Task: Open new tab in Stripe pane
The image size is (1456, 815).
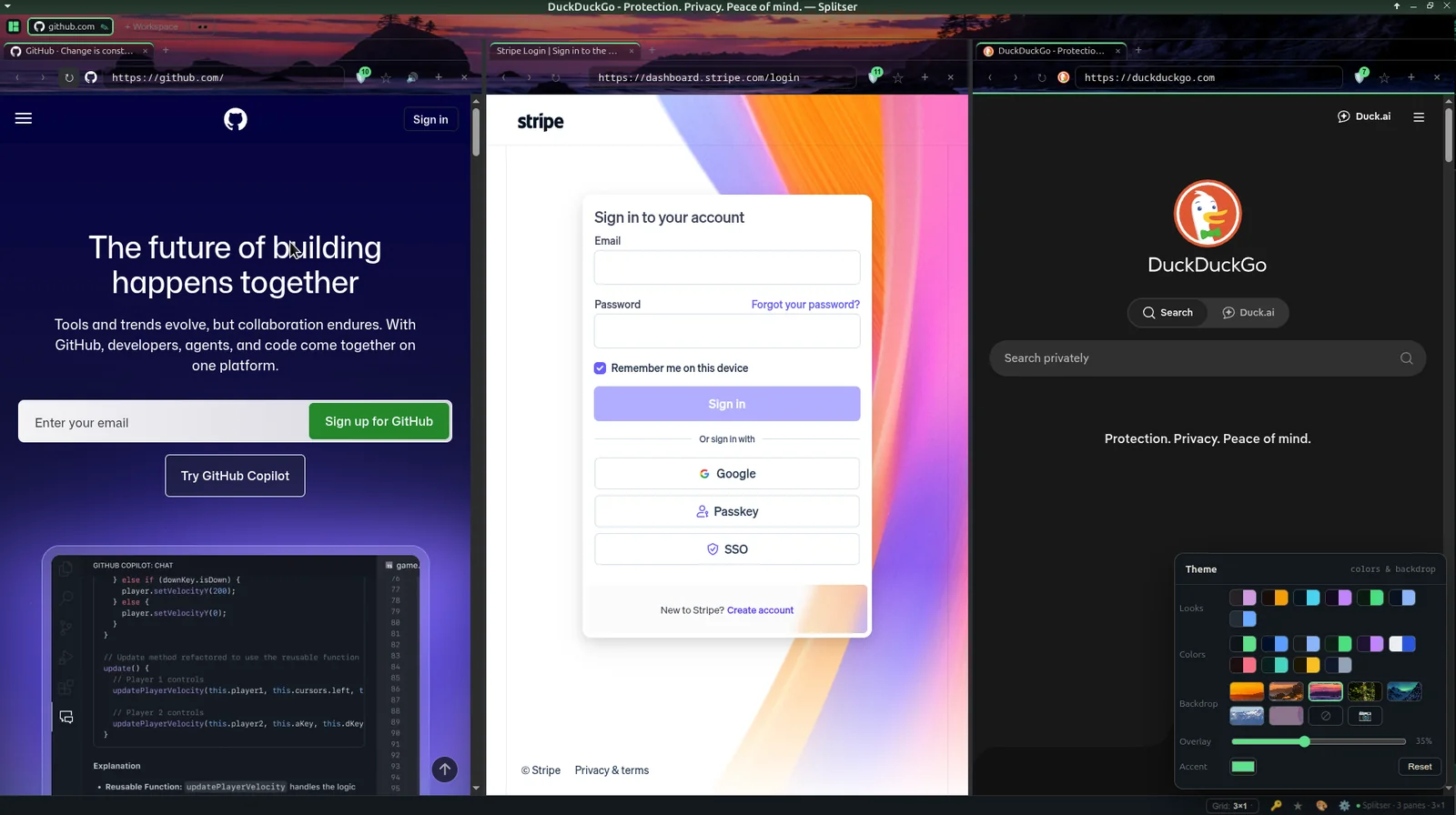Action: pyautogui.click(x=652, y=51)
